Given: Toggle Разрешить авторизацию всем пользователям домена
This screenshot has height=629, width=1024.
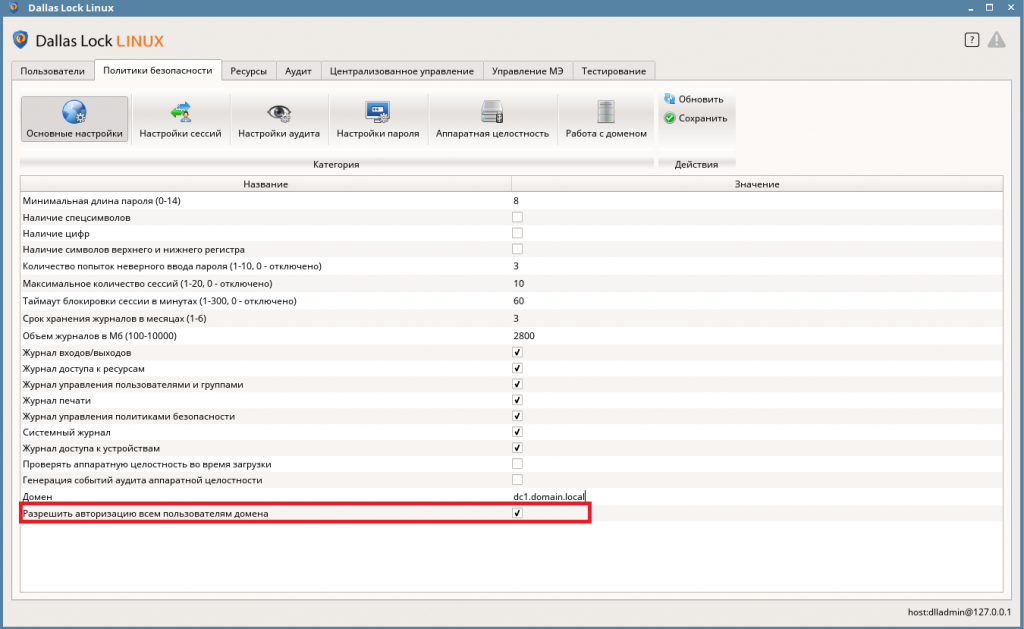Looking at the screenshot, I should 517,513.
